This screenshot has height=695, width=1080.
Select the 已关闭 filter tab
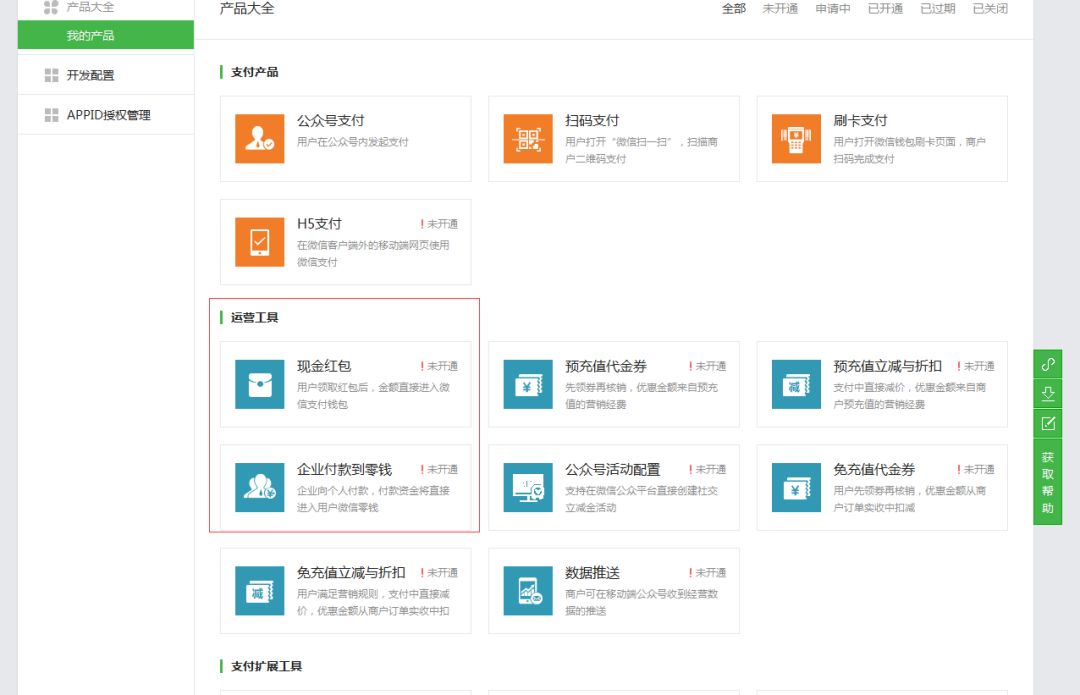pyautogui.click(x=990, y=9)
